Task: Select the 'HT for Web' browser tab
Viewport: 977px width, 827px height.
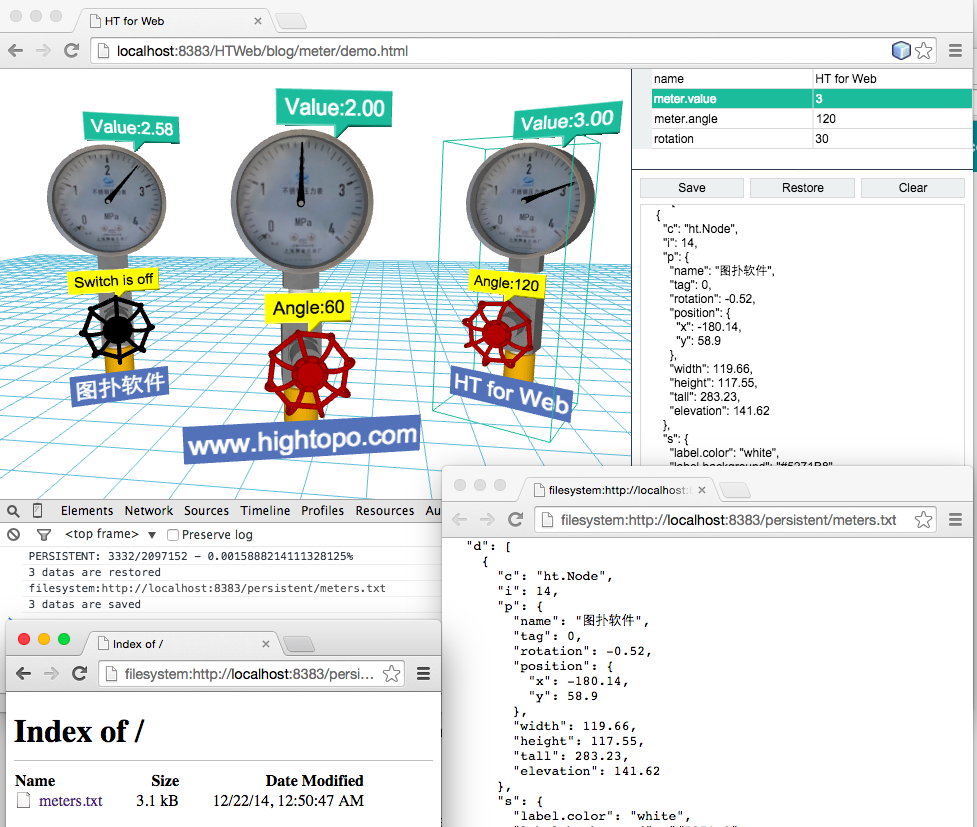Action: coord(135,19)
